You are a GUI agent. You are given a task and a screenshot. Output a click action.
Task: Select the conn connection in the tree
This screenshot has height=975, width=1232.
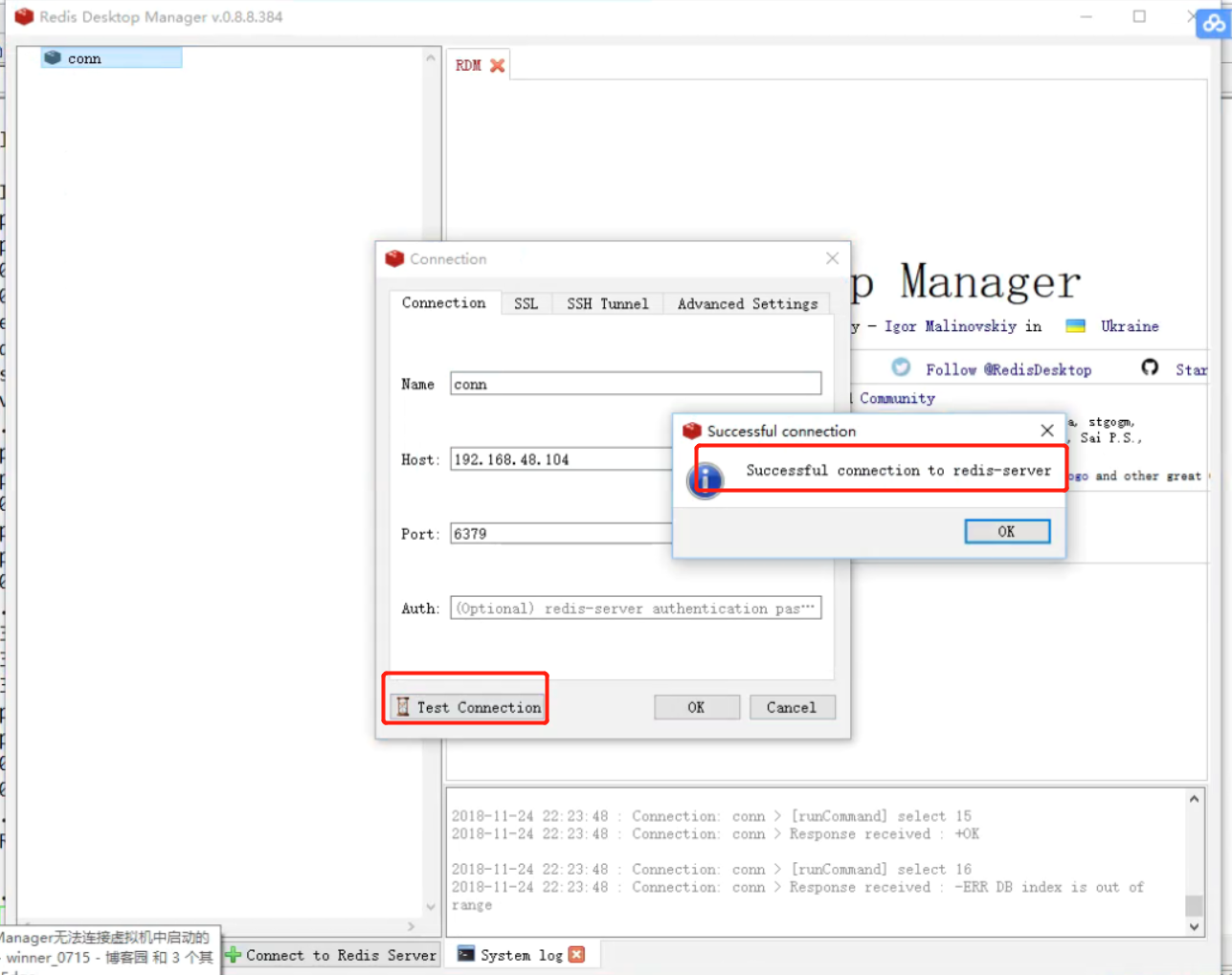111,58
